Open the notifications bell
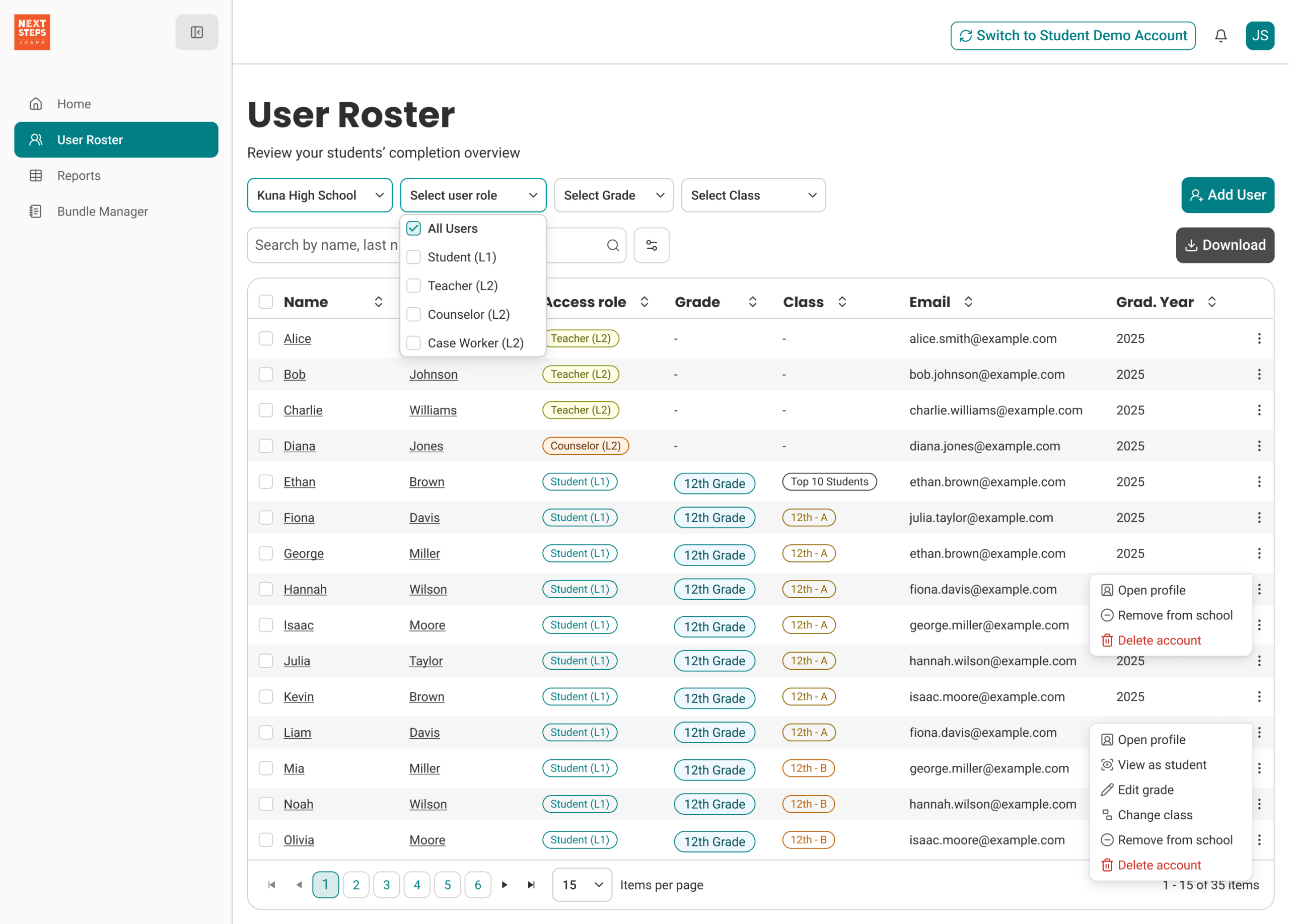The width and height of the screenshot is (1289, 924). click(x=1220, y=36)
